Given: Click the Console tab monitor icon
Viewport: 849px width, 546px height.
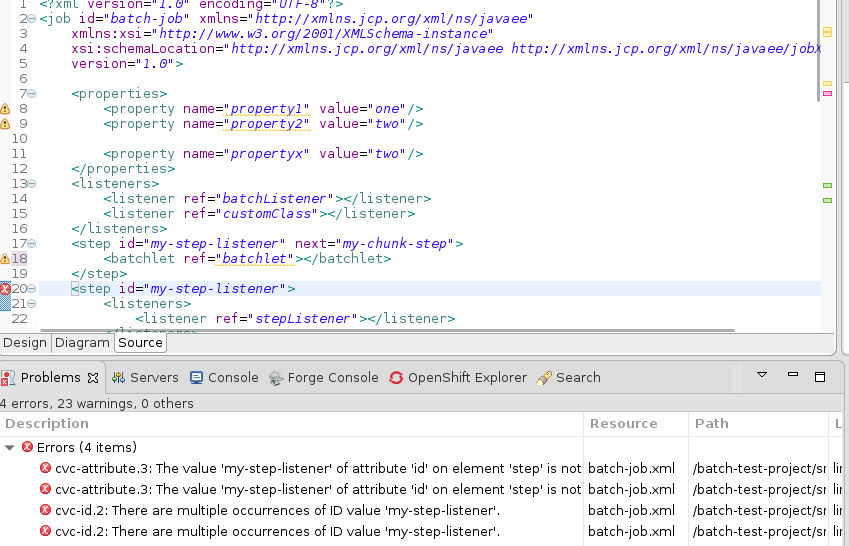Looking at the screenshot, I should [x=197, y=378].
